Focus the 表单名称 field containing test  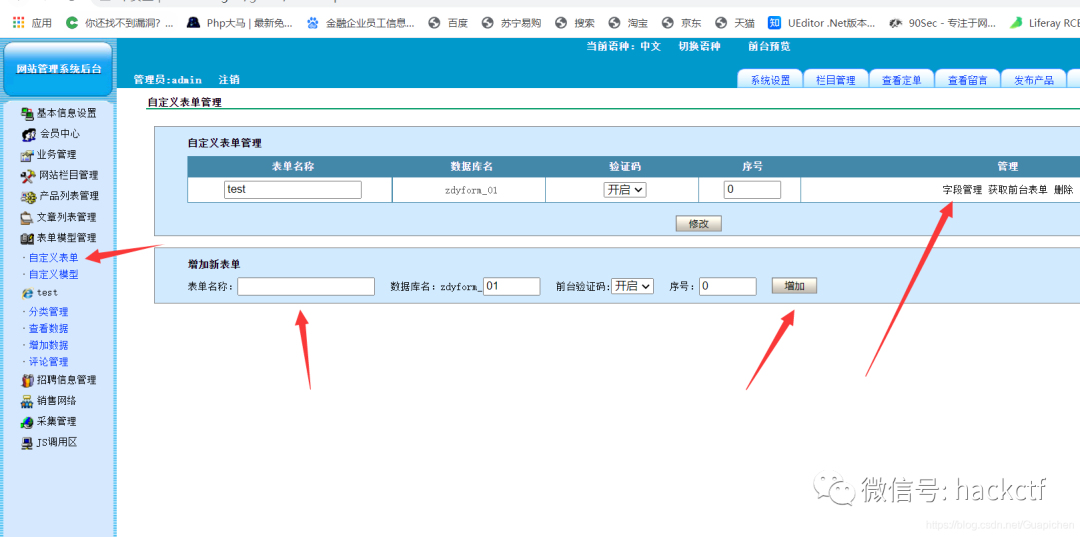pyautogui.click(x=293, y=190)
